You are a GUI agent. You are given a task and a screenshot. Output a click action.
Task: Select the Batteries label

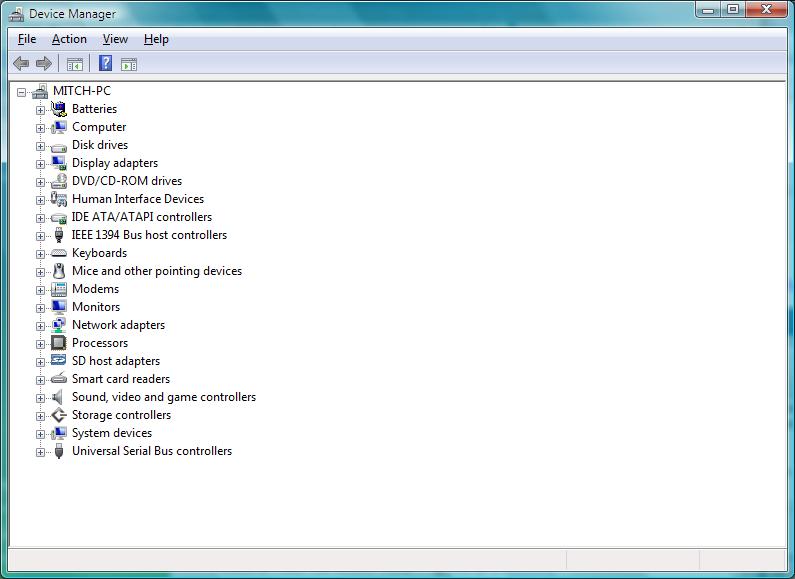tap(94, 108)
